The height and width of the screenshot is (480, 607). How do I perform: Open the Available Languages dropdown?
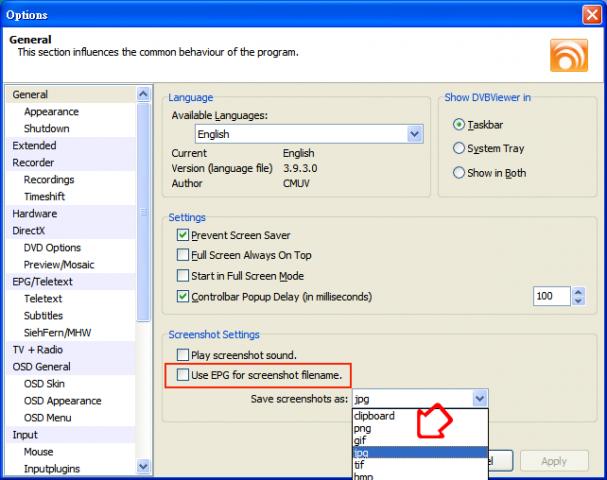(x=414, y=133)
